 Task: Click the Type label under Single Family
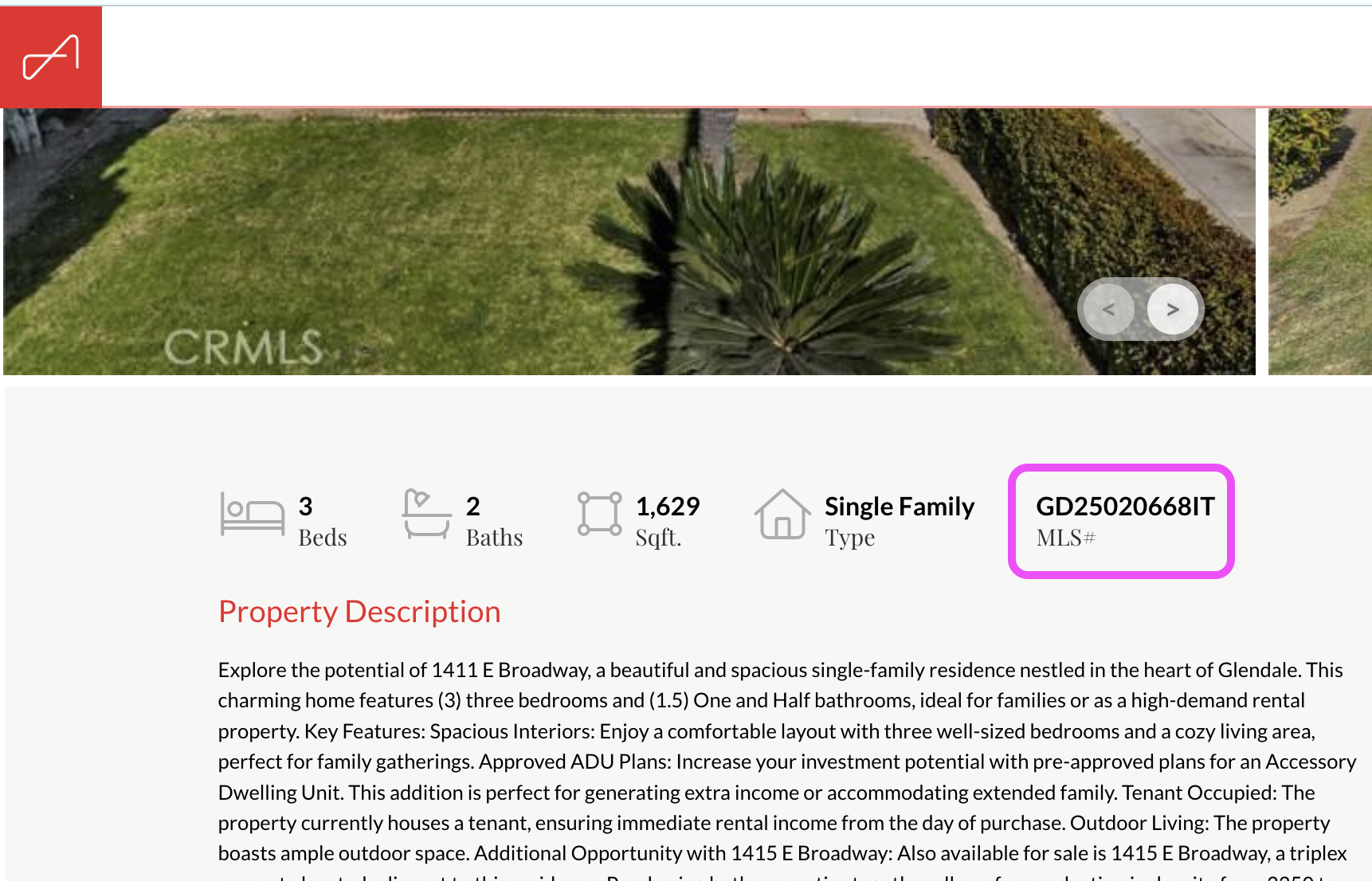(849, 538)
